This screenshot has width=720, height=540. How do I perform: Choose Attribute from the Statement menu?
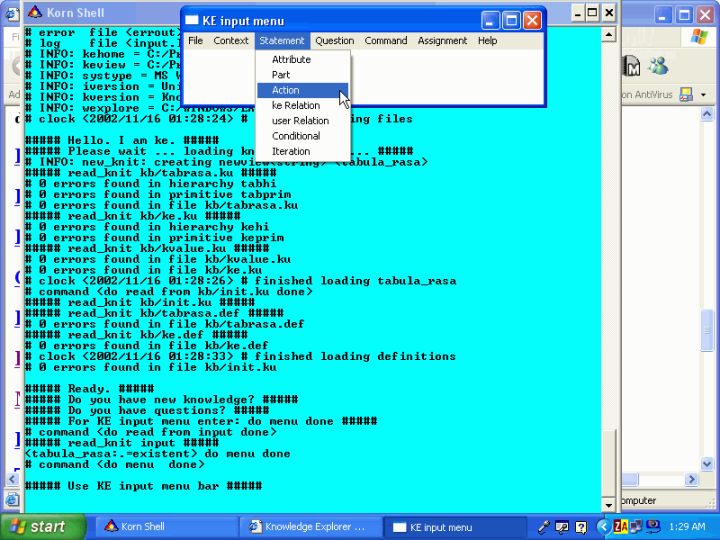(x=291, y=60)
